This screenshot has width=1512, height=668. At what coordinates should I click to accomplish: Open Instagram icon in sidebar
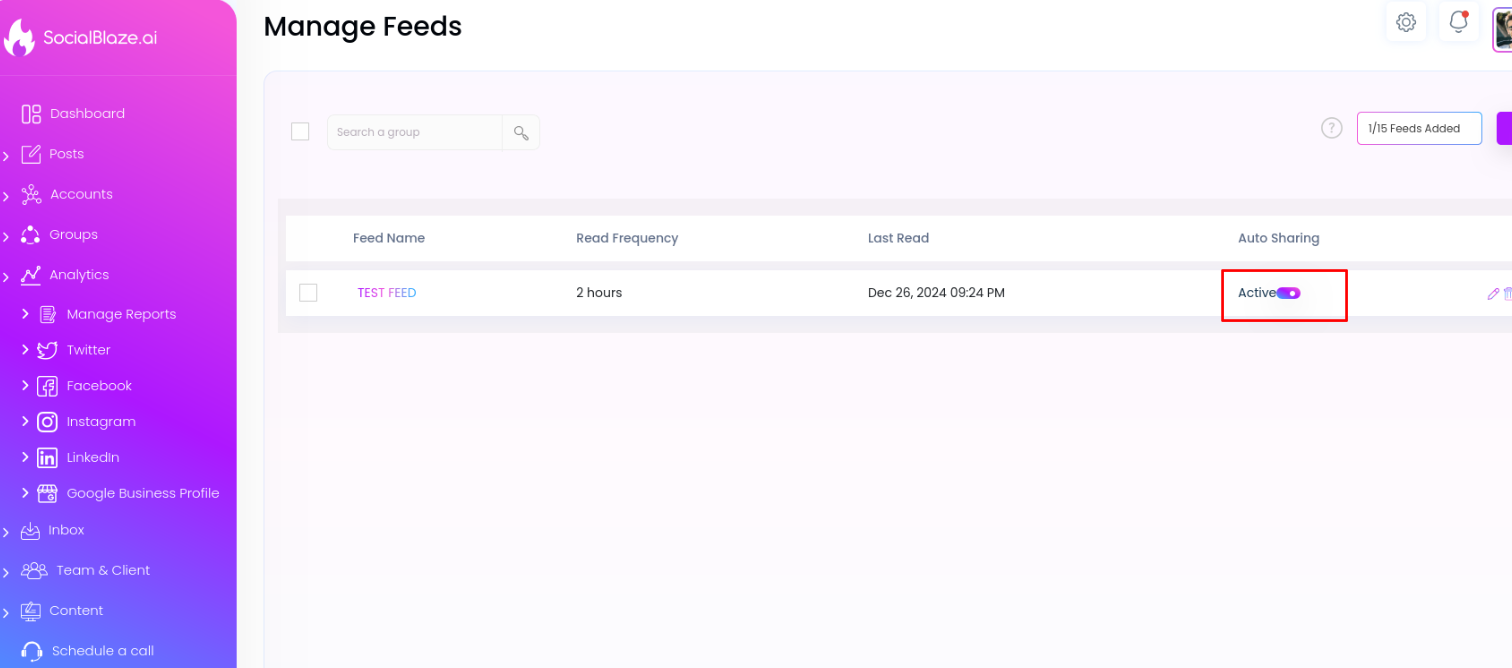tap(47, 422)
